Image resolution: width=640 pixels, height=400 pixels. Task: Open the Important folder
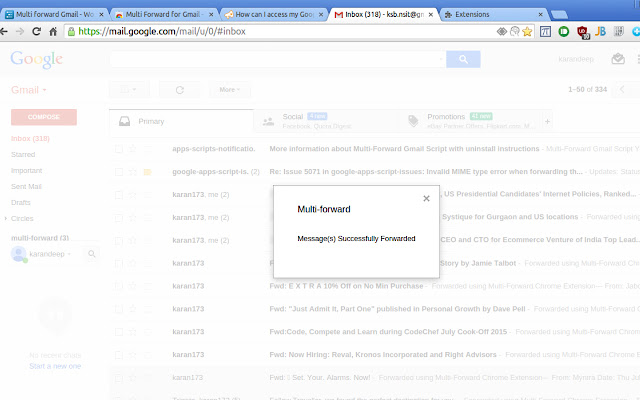(26, 171)
